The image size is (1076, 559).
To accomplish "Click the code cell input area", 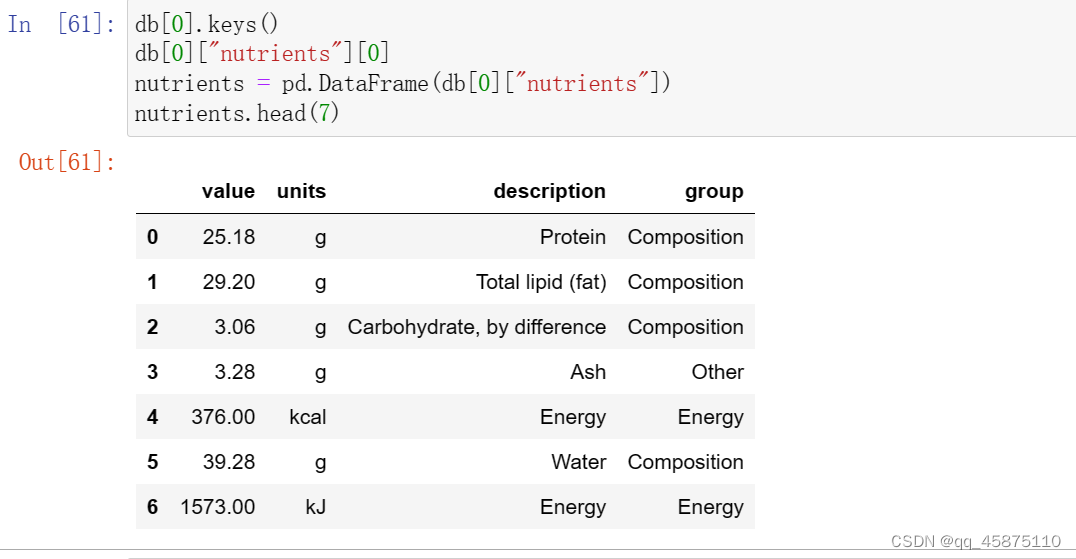I will 600,68.
